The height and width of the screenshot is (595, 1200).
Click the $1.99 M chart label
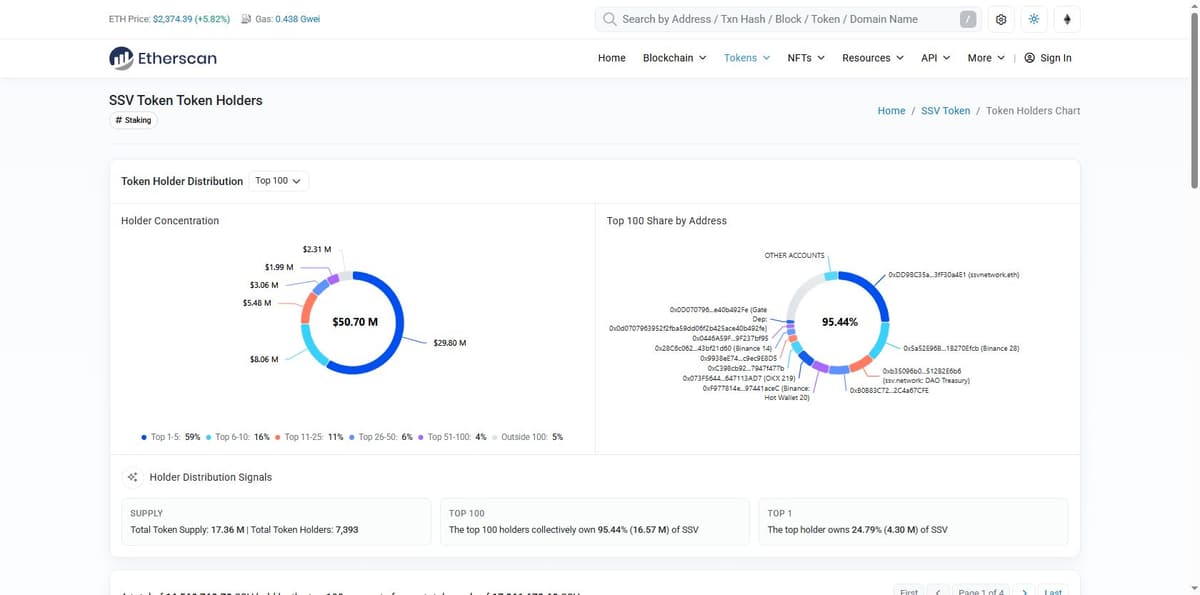click(279, 267)
